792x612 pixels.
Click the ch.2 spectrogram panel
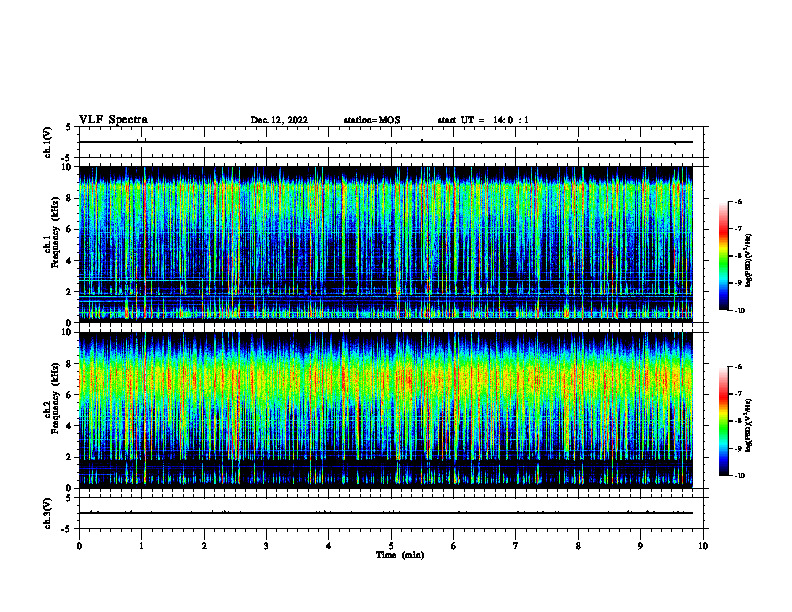pos(386,410)
